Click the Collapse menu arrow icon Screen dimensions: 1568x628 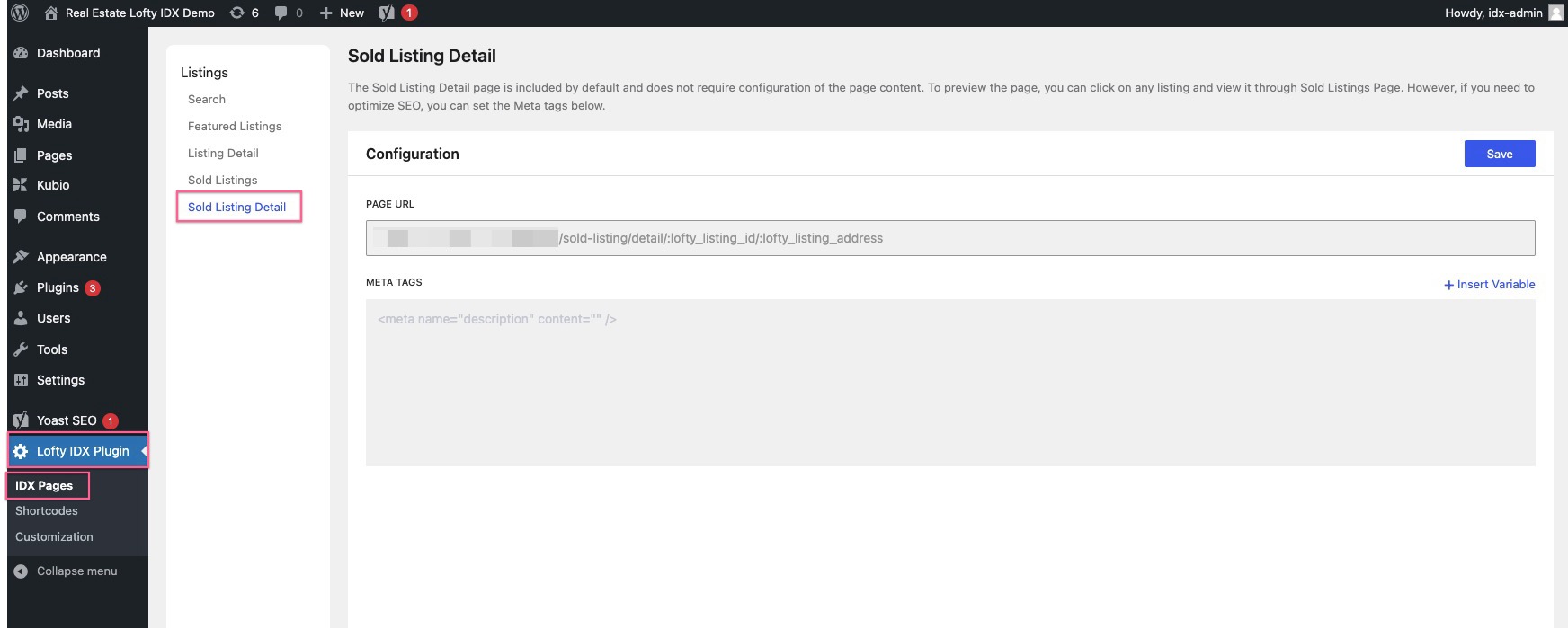(21, 571)
